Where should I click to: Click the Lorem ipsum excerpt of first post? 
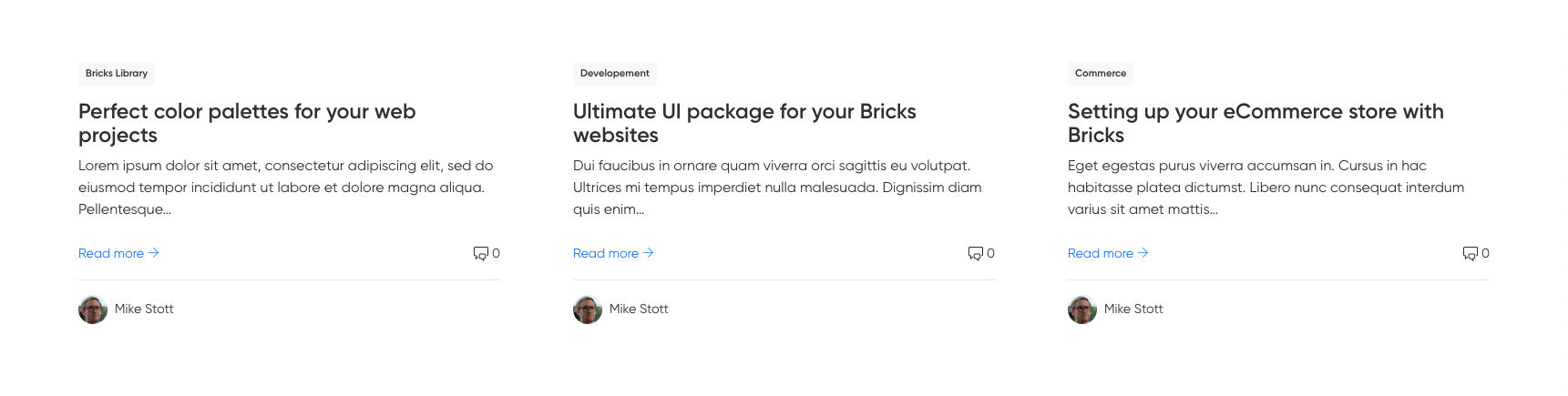[x=285, y=188]
